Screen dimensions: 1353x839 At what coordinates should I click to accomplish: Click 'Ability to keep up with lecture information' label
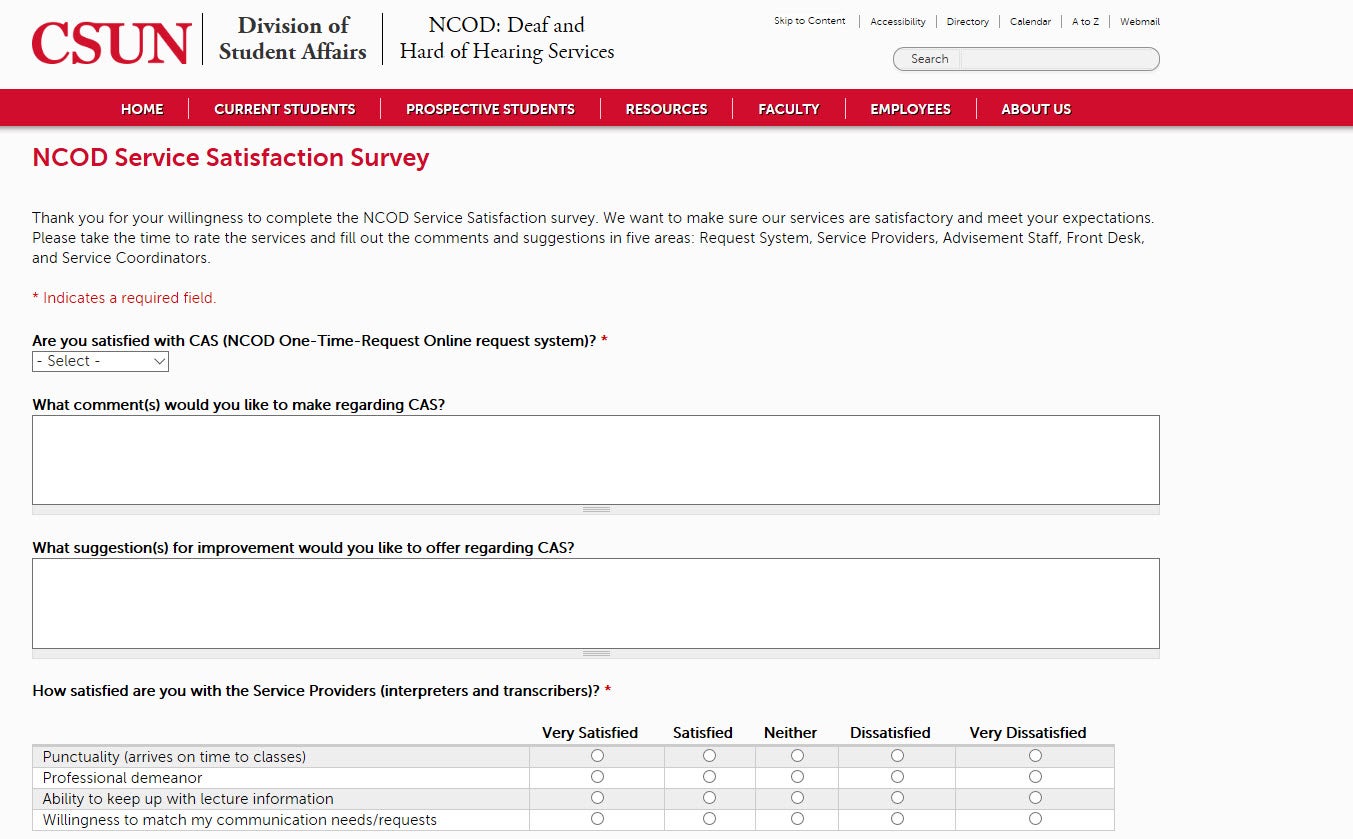click(188, 799)
